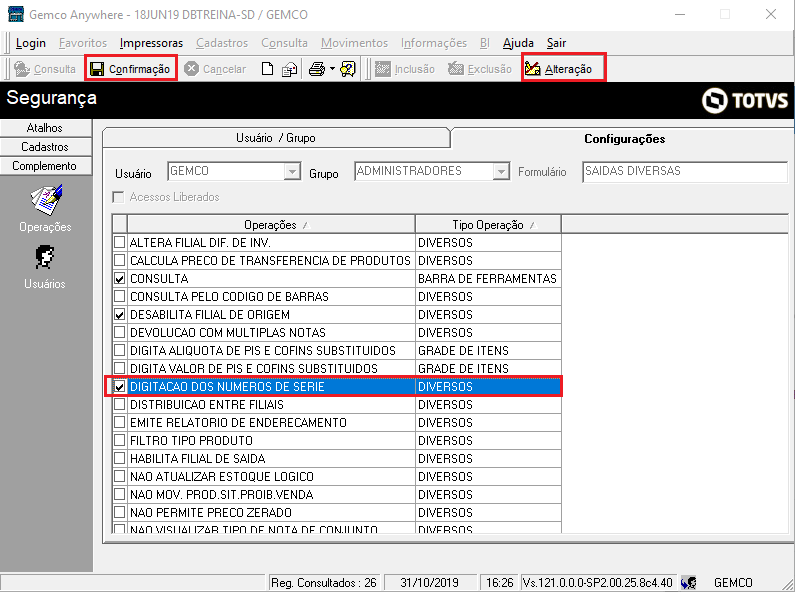Switch to the Configurações tab

(624, 139)
